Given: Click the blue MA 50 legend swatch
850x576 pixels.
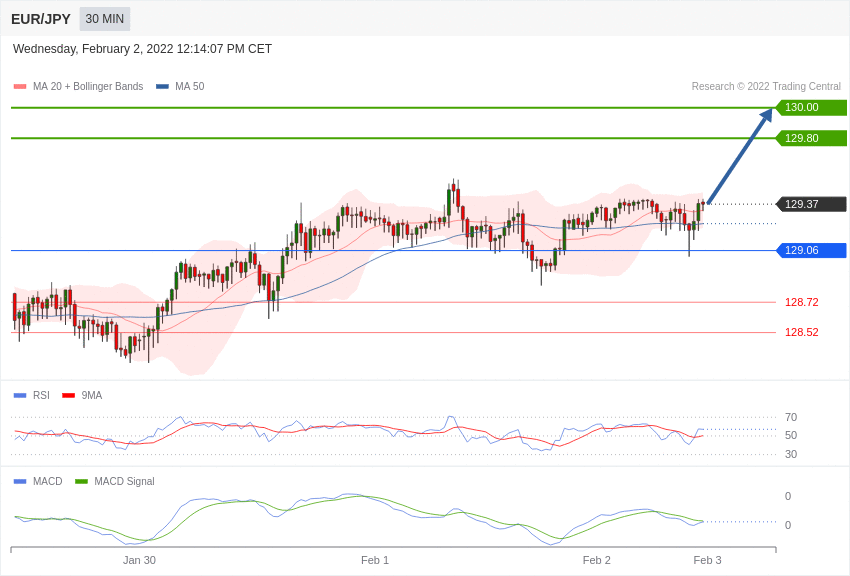Looking at the screenshot, I should click(x=163, y=87).
